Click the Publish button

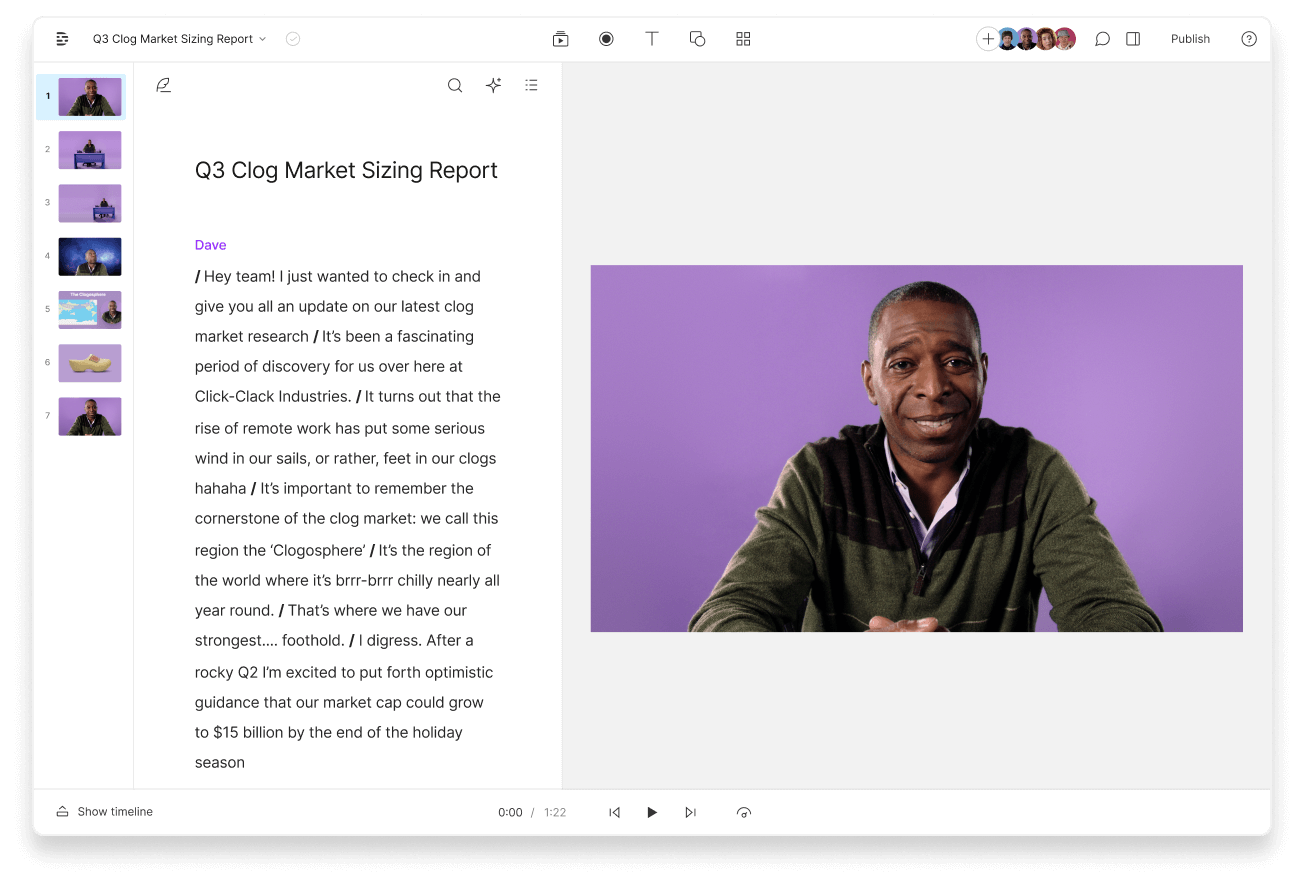pyautogui.click(x=1190, y=39)
